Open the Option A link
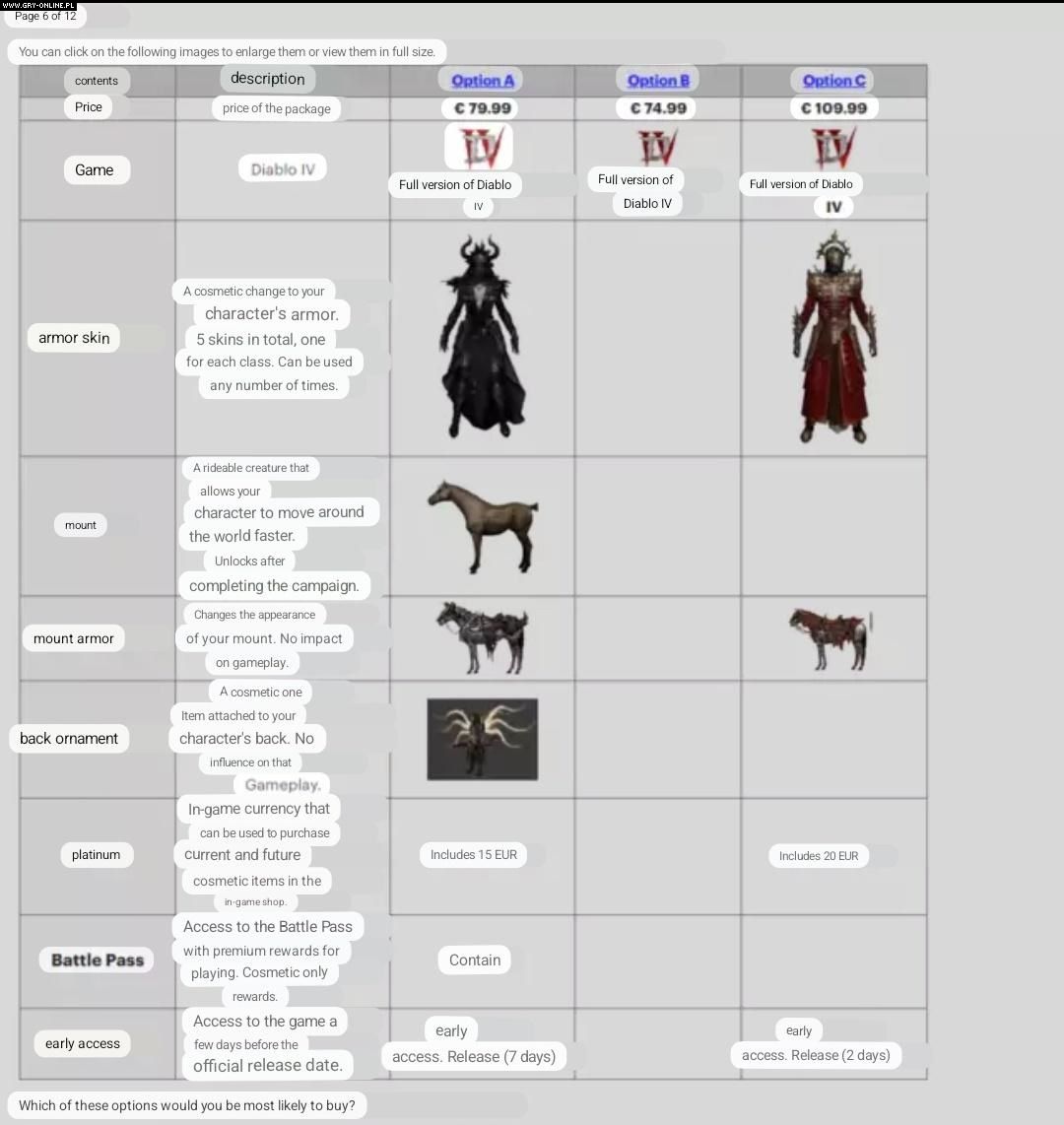Viewport: 1064px width, 1125px height. (x=482, y=81)
